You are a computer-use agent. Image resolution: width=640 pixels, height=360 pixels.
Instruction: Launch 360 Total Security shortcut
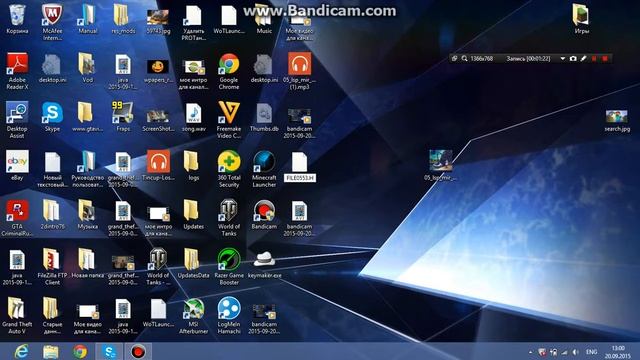pos(229,169)
